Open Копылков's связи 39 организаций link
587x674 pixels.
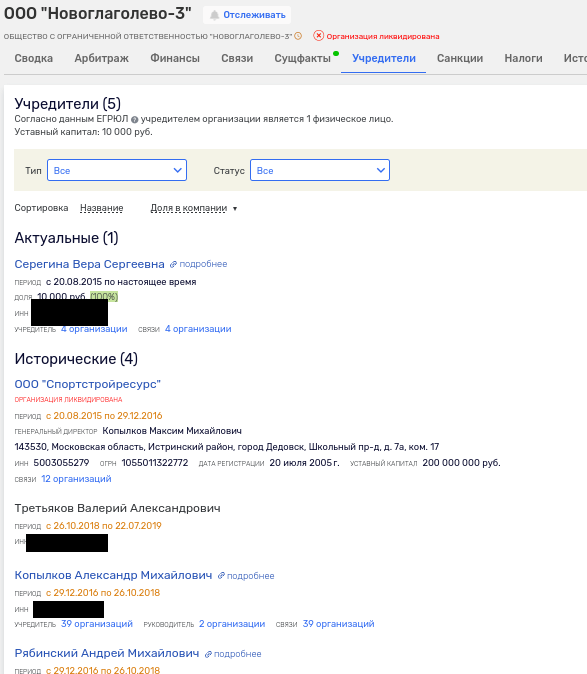pos(339,624)
